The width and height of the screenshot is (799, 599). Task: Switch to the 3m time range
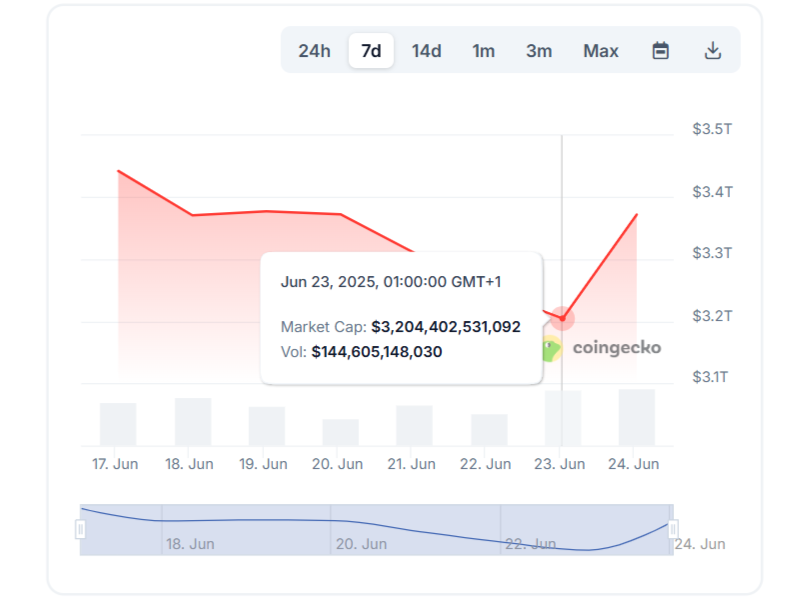[x=539, y=51]
